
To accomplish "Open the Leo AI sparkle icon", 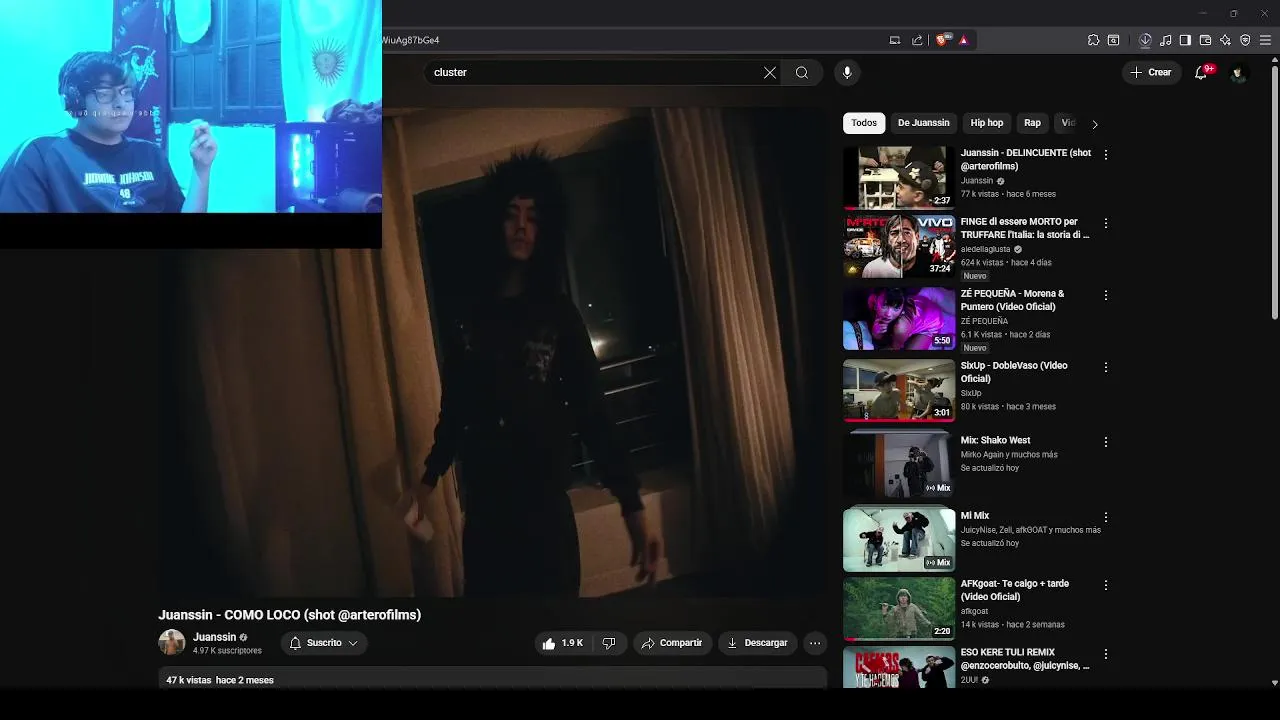I will pos(1225,40).
